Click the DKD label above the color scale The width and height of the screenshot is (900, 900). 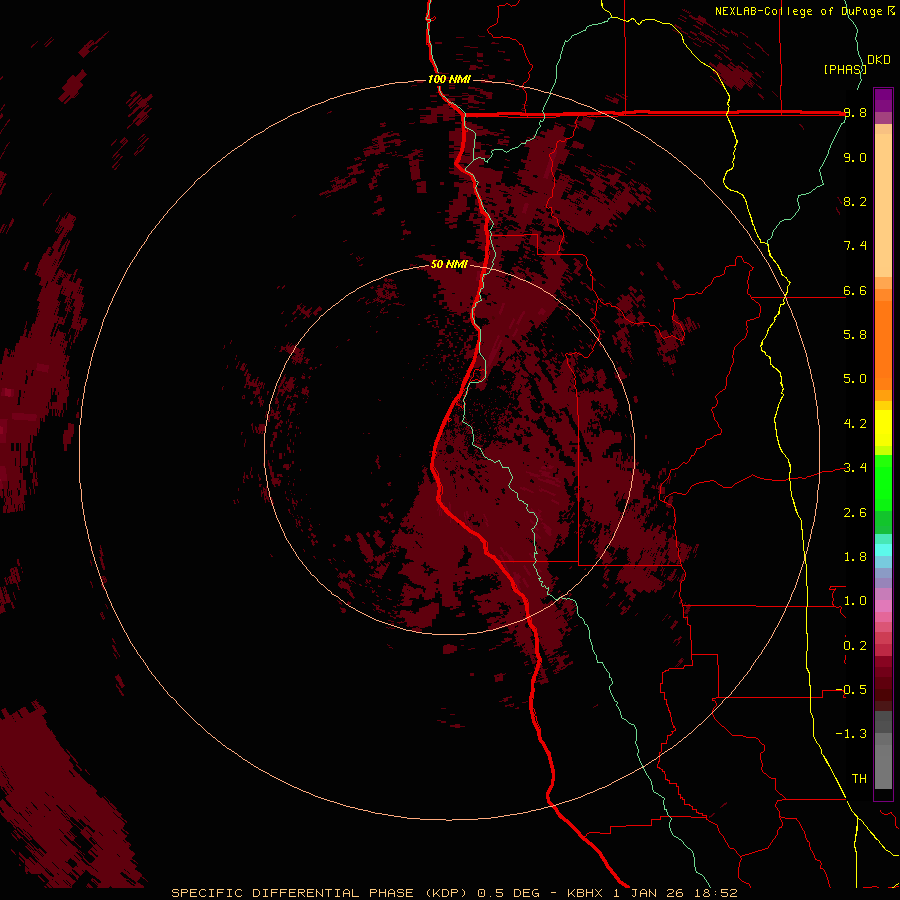[x=879, y=60]
